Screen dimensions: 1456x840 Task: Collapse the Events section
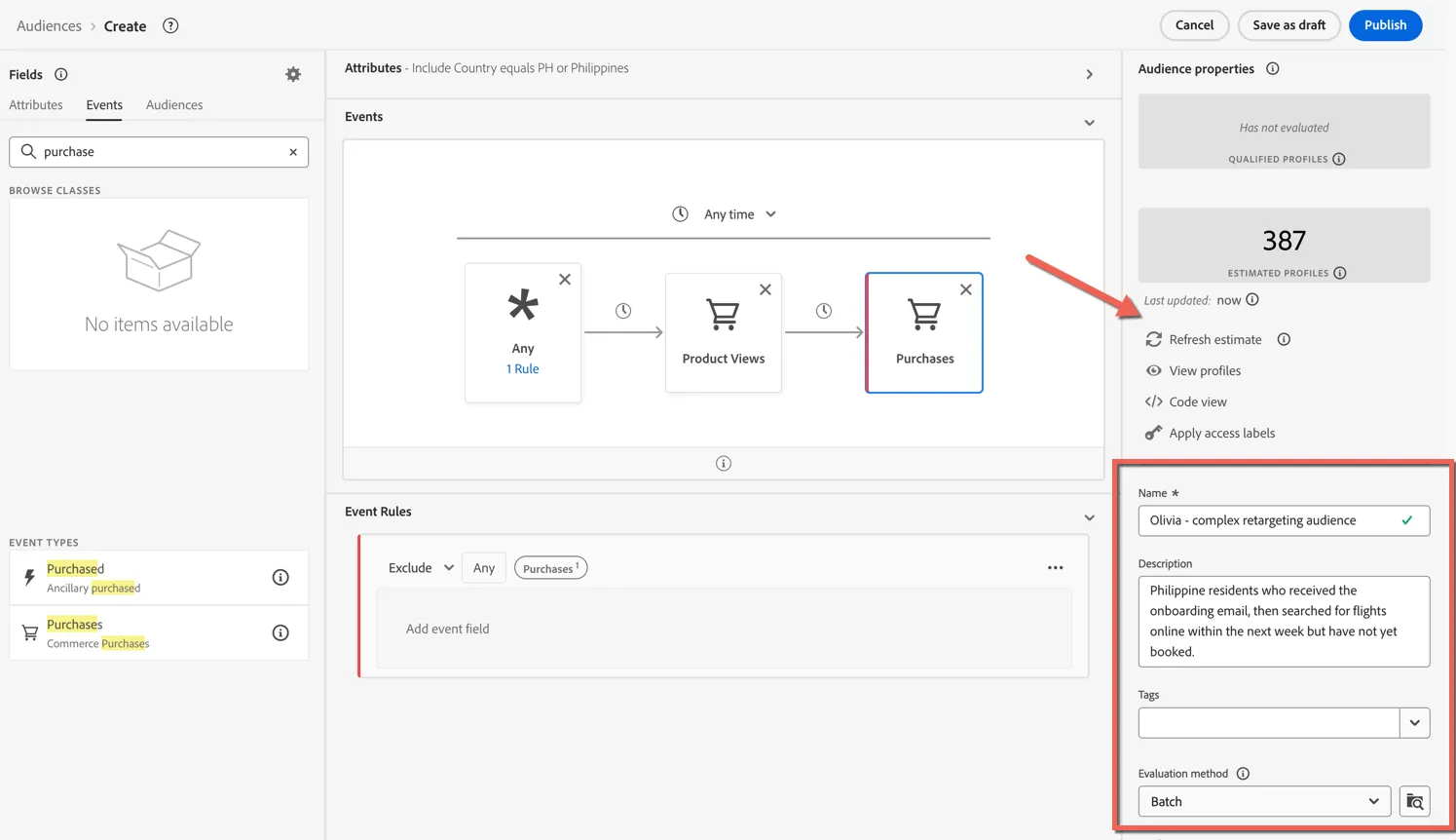point(1090,123)
